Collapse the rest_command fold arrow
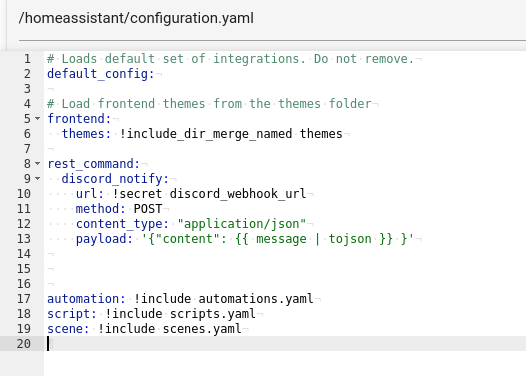526x376 pixels. tap(38, 164)
